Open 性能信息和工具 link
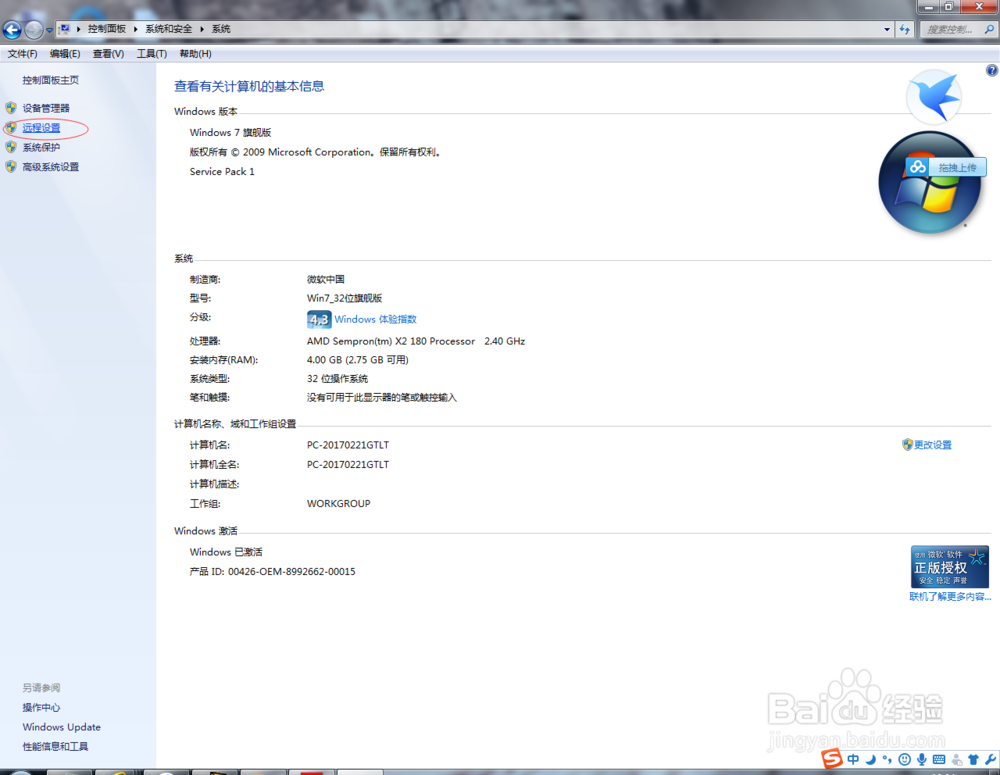This screenshot has height=775, width=1000. [55, 746]
